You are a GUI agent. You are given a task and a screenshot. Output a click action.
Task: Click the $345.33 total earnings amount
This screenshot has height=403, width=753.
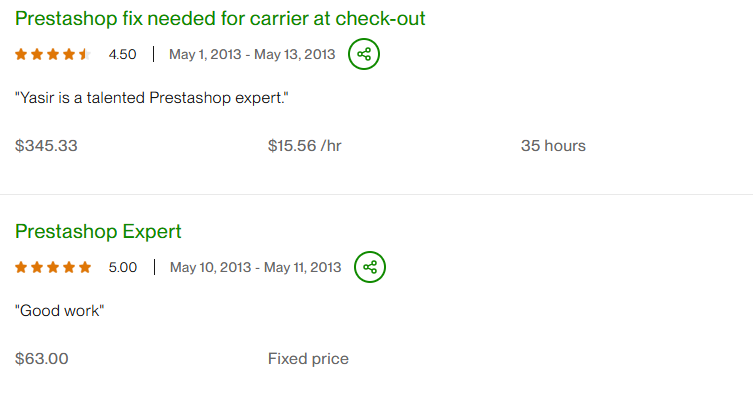click(46, 146)
